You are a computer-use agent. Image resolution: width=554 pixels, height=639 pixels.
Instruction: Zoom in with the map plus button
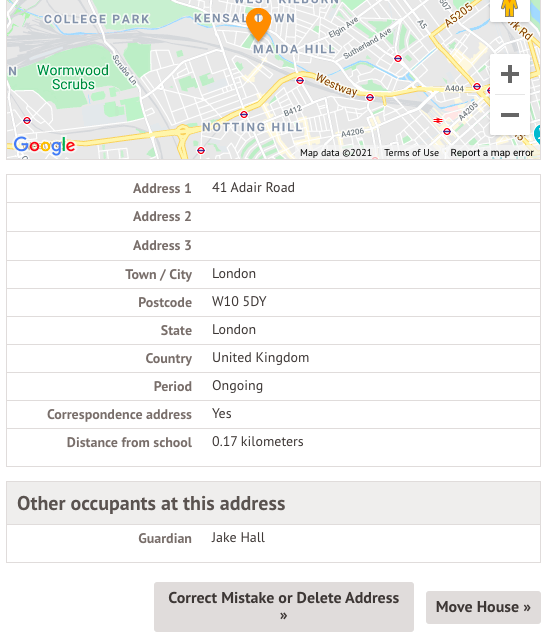510,74
